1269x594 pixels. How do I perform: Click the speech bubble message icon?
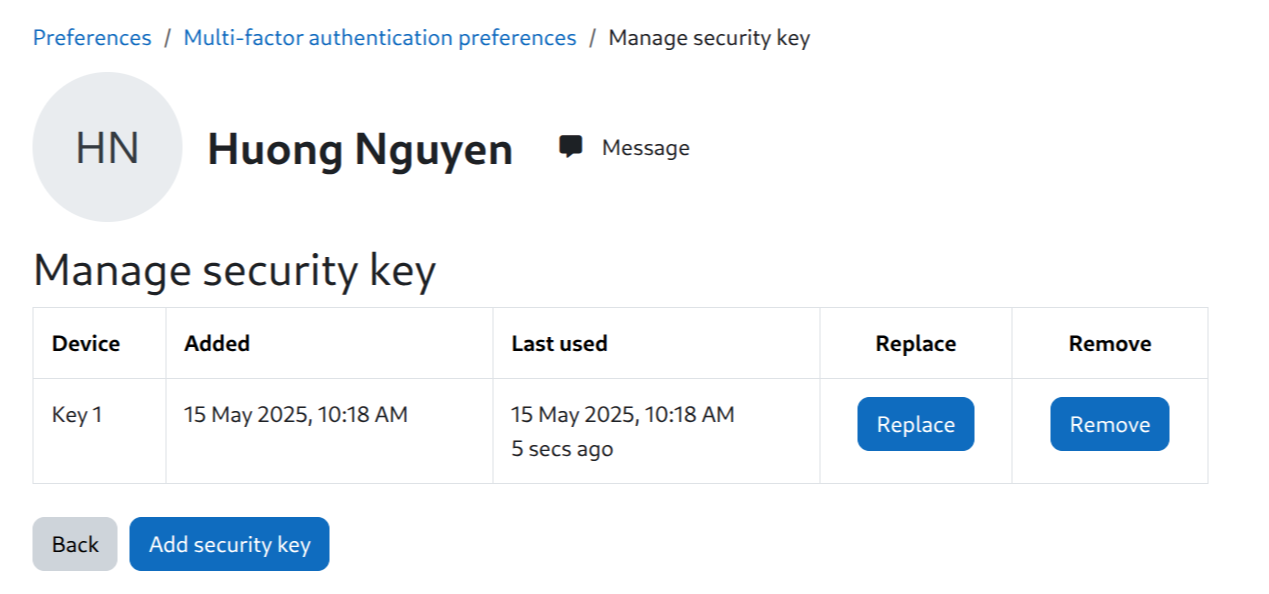[x=571, y=147]
